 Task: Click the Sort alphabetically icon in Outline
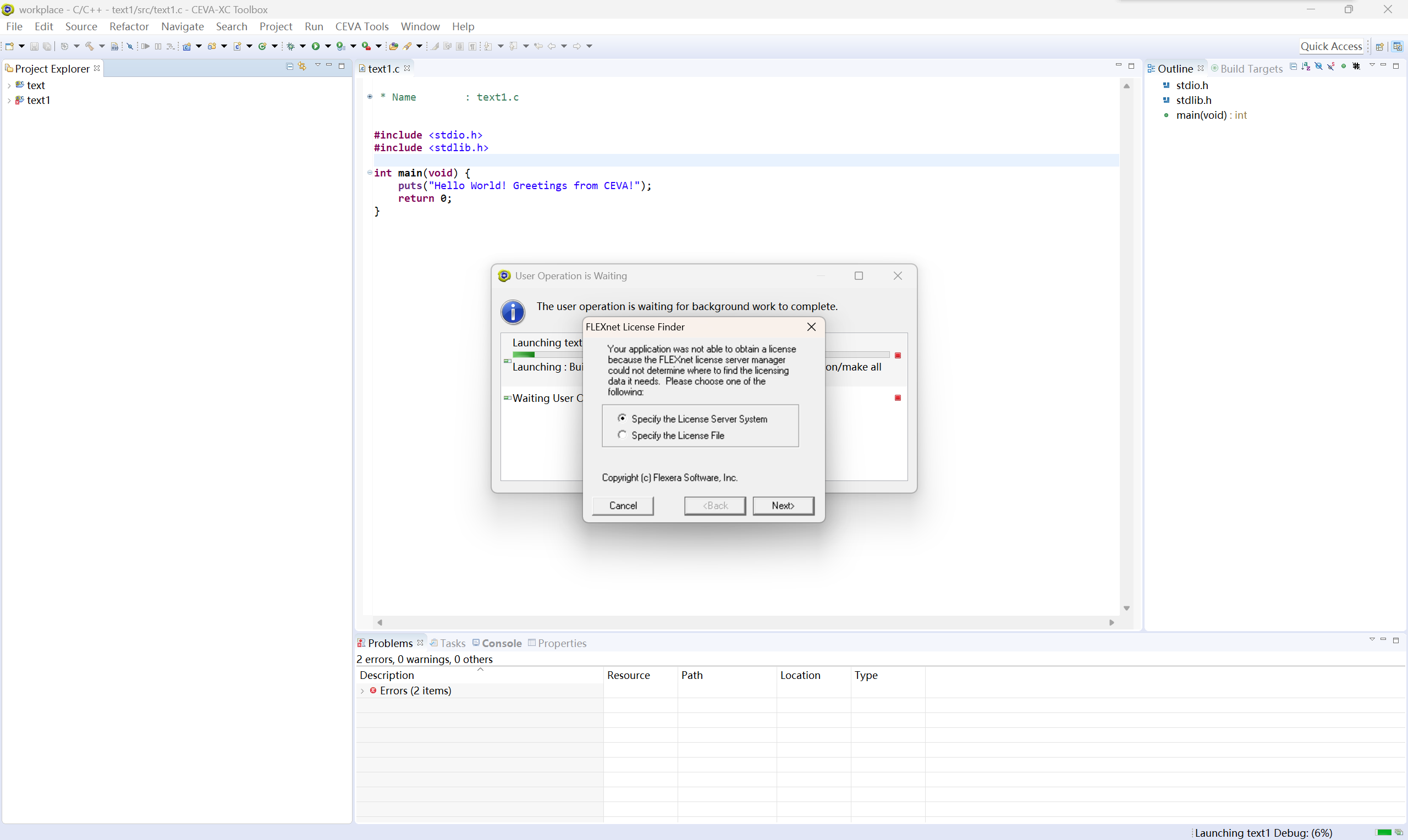tap(1306, 66)
